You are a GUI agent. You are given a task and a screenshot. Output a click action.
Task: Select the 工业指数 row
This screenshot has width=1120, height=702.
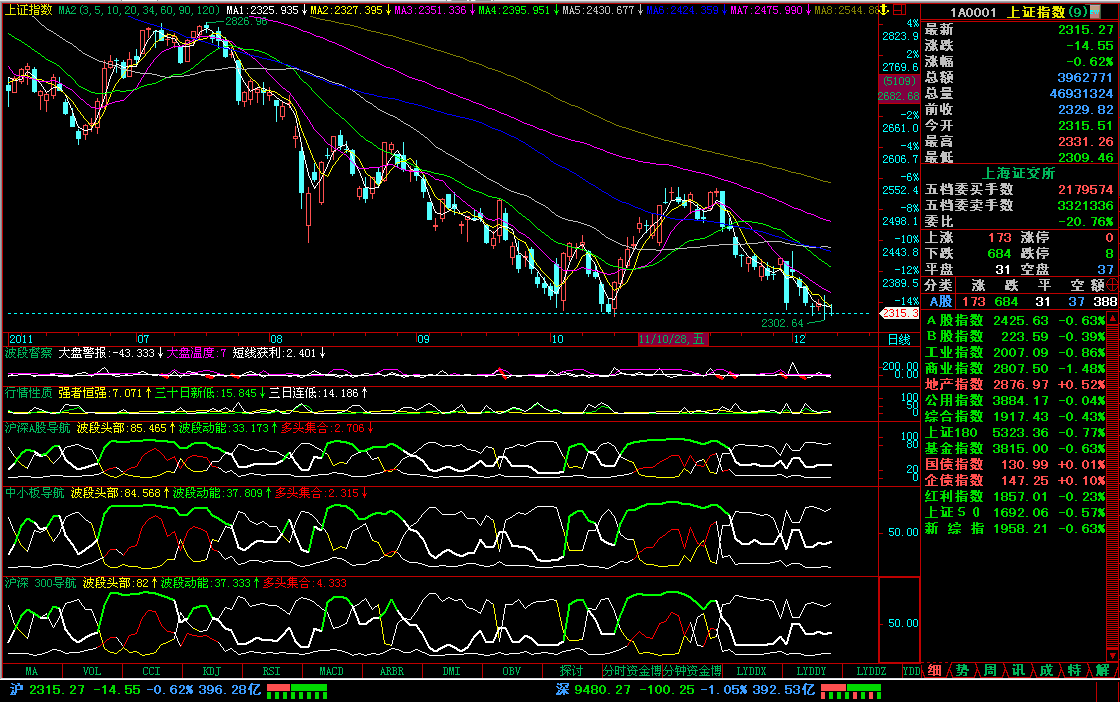1015,352
